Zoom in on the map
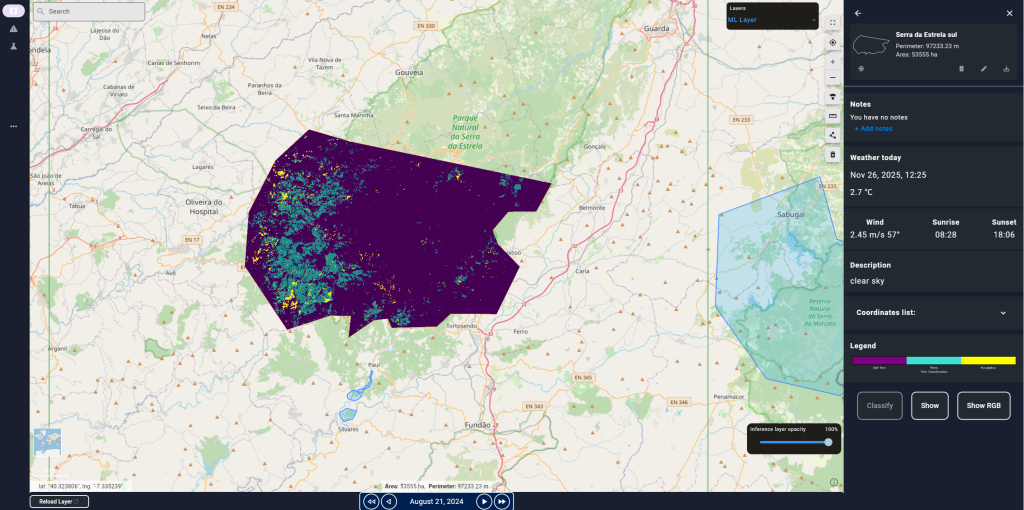The height and width of the screenshot is (510, 1024). pyautogui.click(x=832, y=61)
